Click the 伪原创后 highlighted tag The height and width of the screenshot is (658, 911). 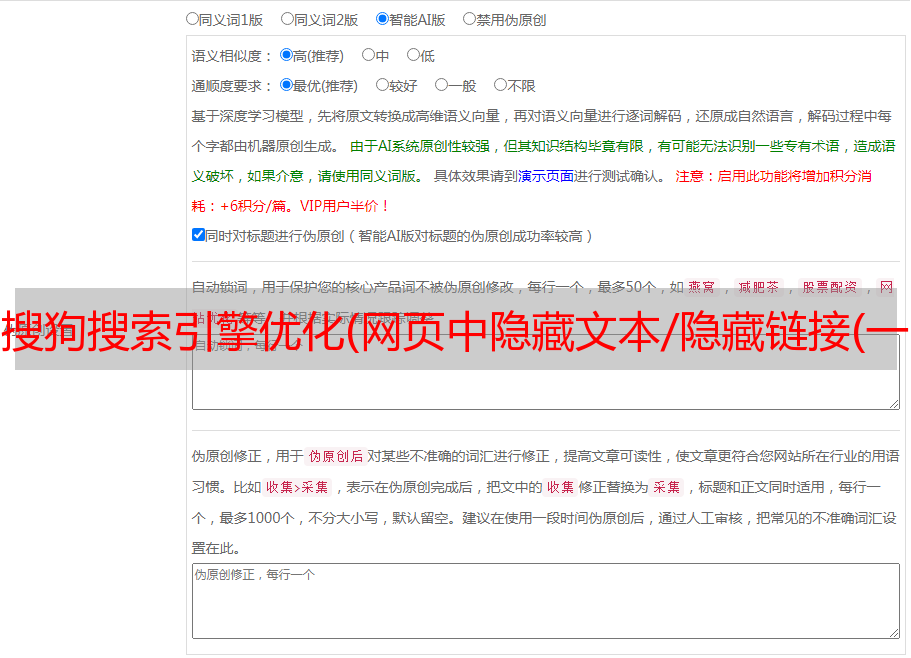[x=336, y=456]
